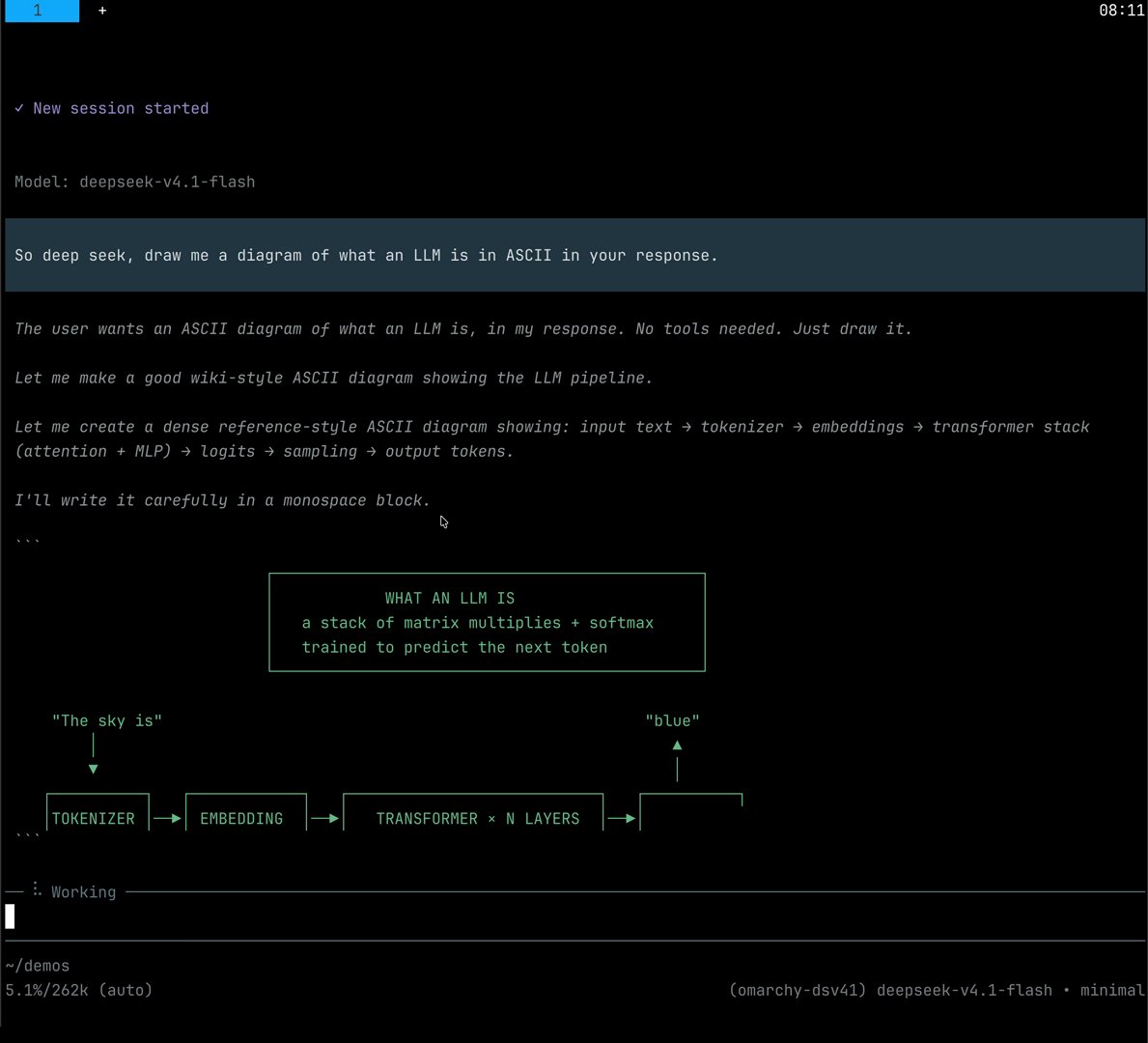
Task: Click 'trained to predict the next token'
Action: (454, 647)
